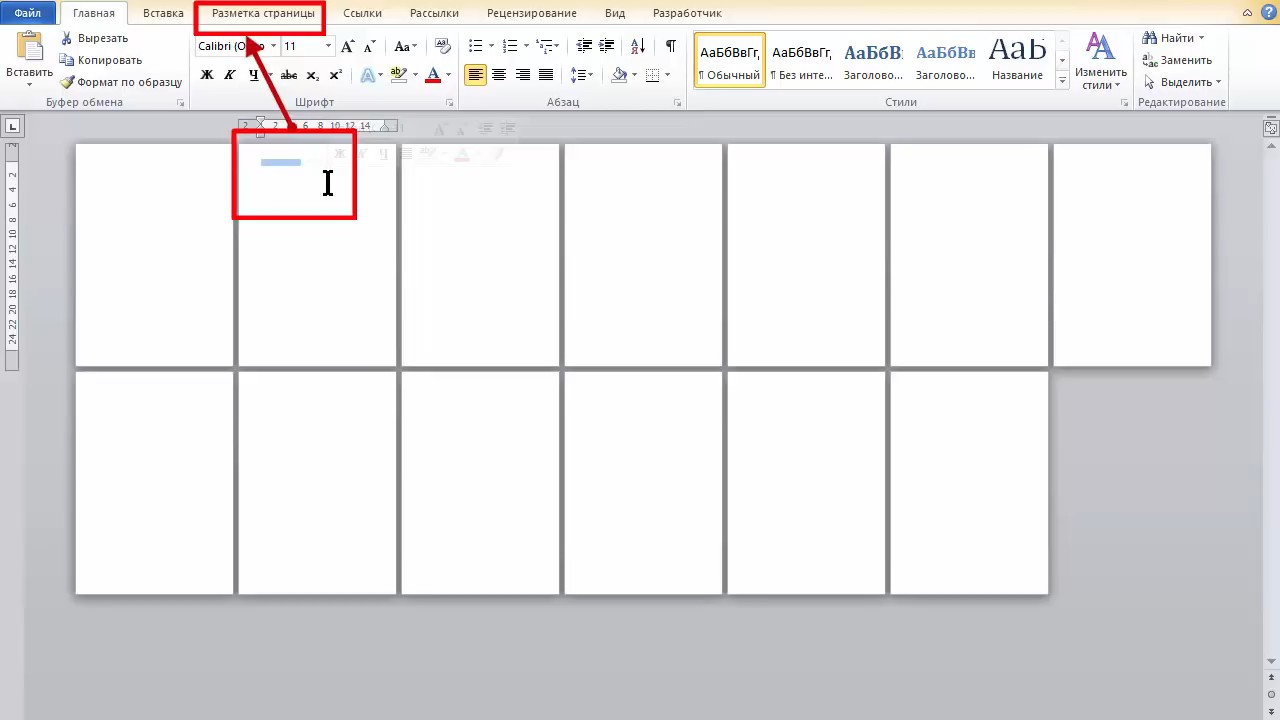Open font size 11 dropdown
The width and height of the screenshot is (1280, 720).
point(328,46)
